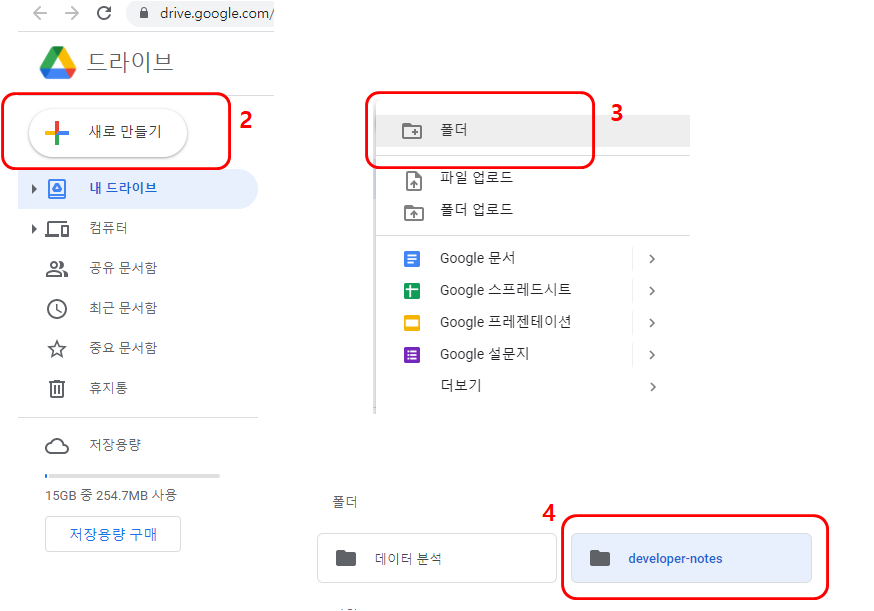Click the 데이터 분석 folder icon
Viewport: 874px width, 611px height.
click(x=346, y=558)
